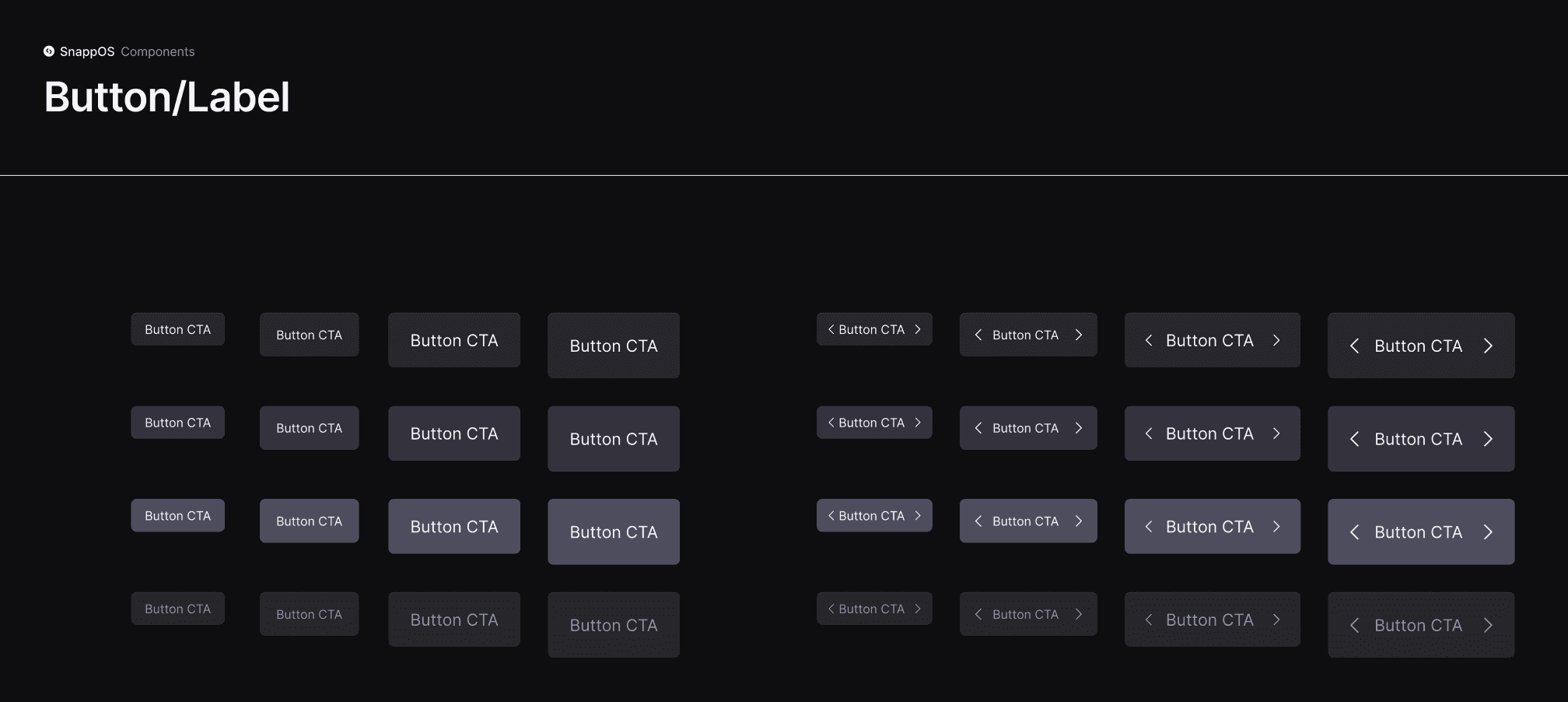The width and height of the screenshot is (1568, 702).
Task: Click the largest icon Button CTA in the third row
Action: point(1421,532)
